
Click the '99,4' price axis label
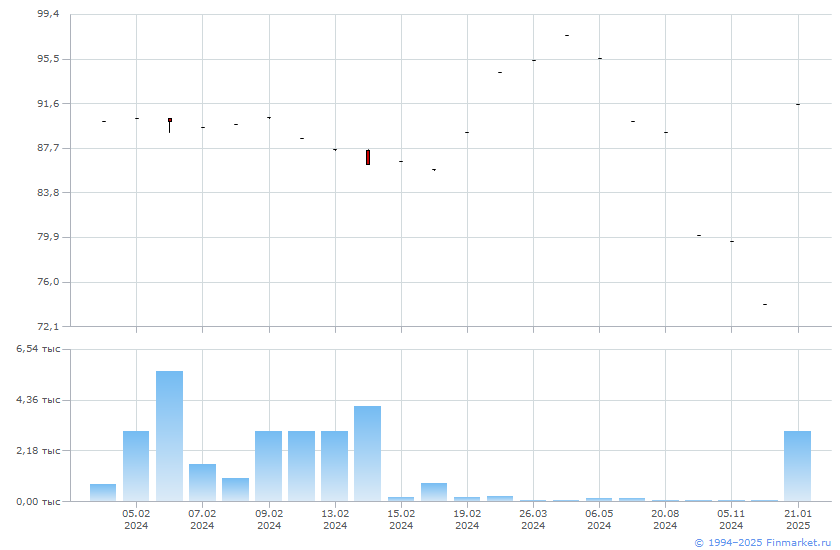pos(48,13)
